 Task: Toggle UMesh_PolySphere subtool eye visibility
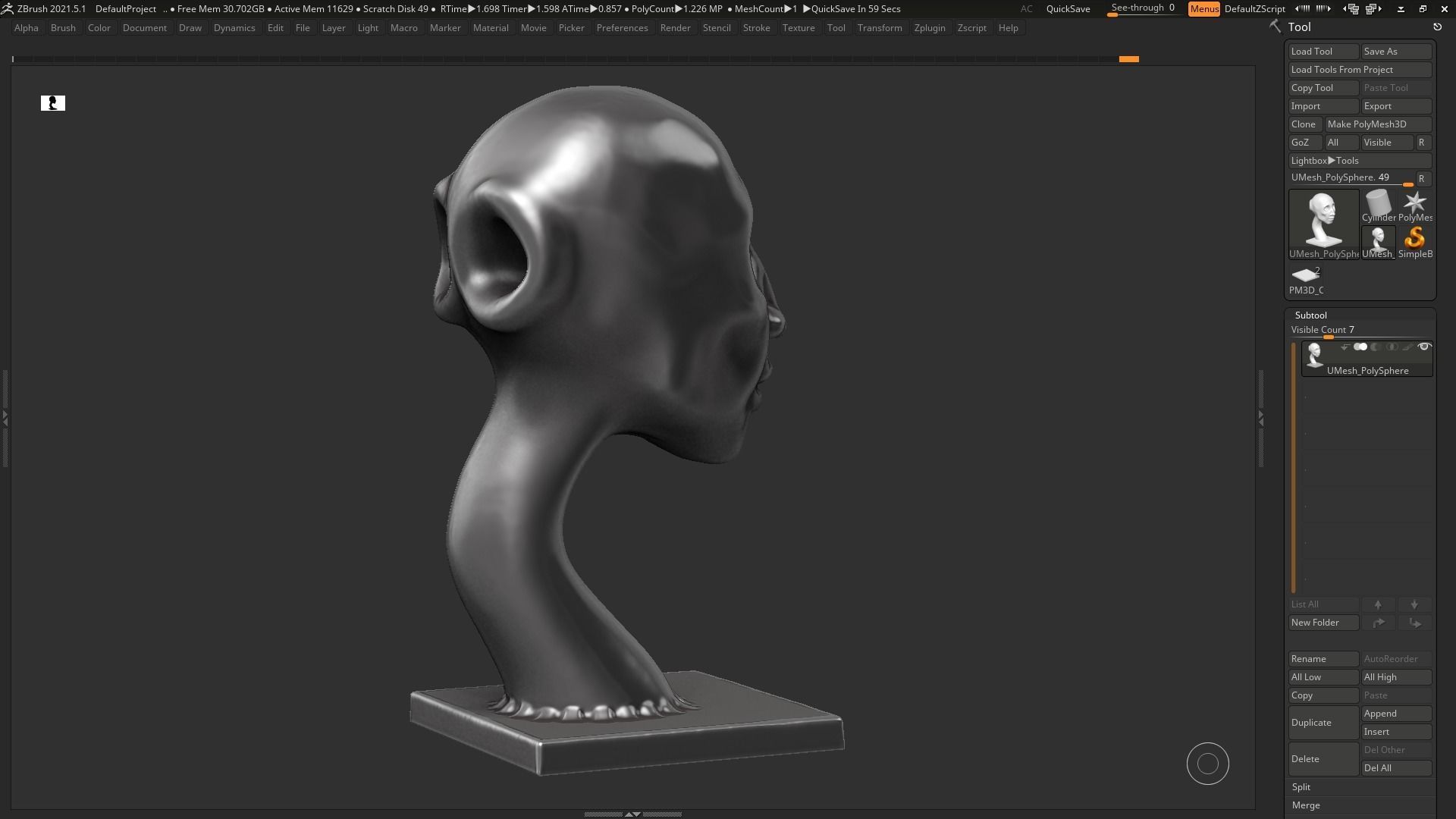(1424, 347)
